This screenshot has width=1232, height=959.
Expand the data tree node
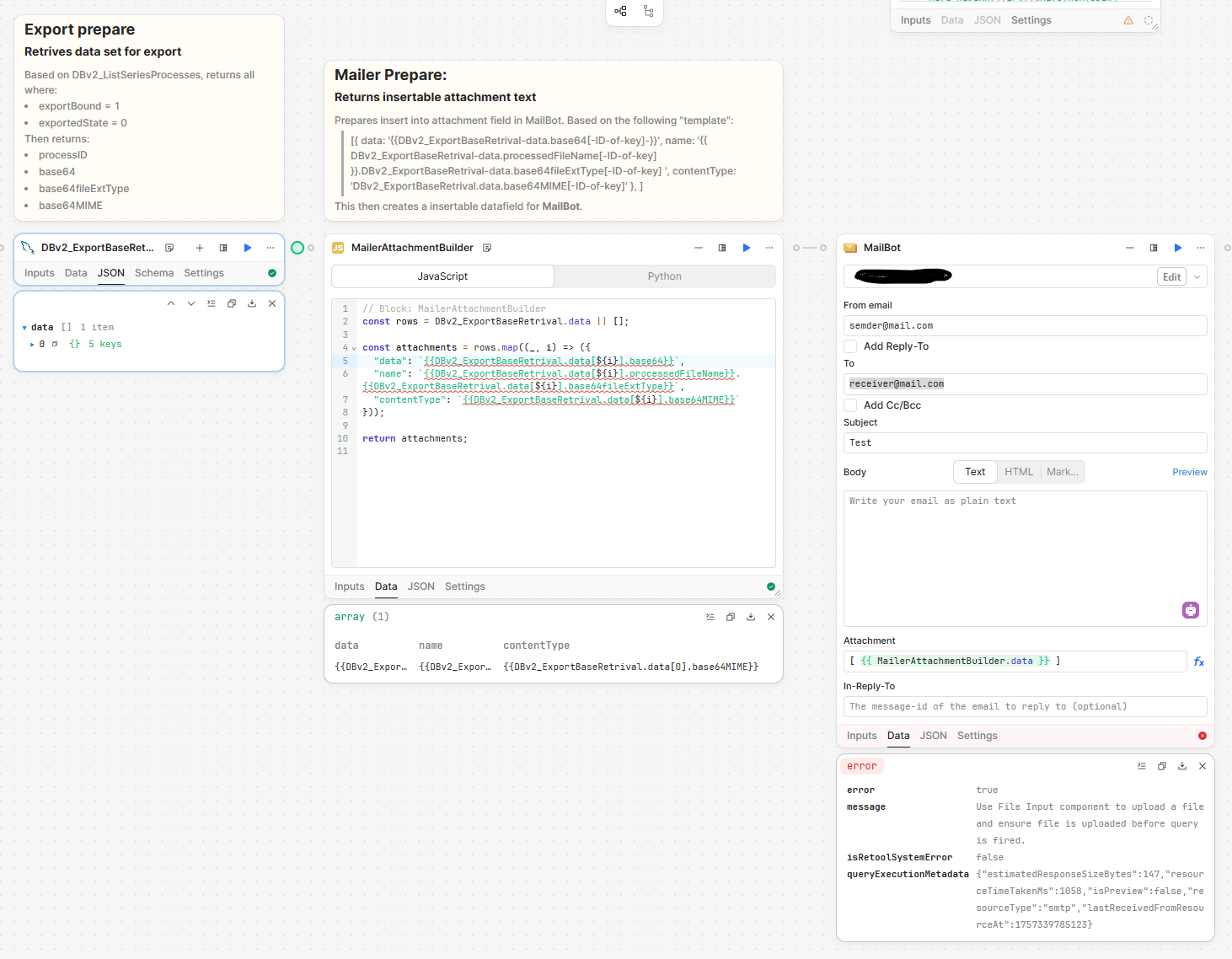[24, 328]
